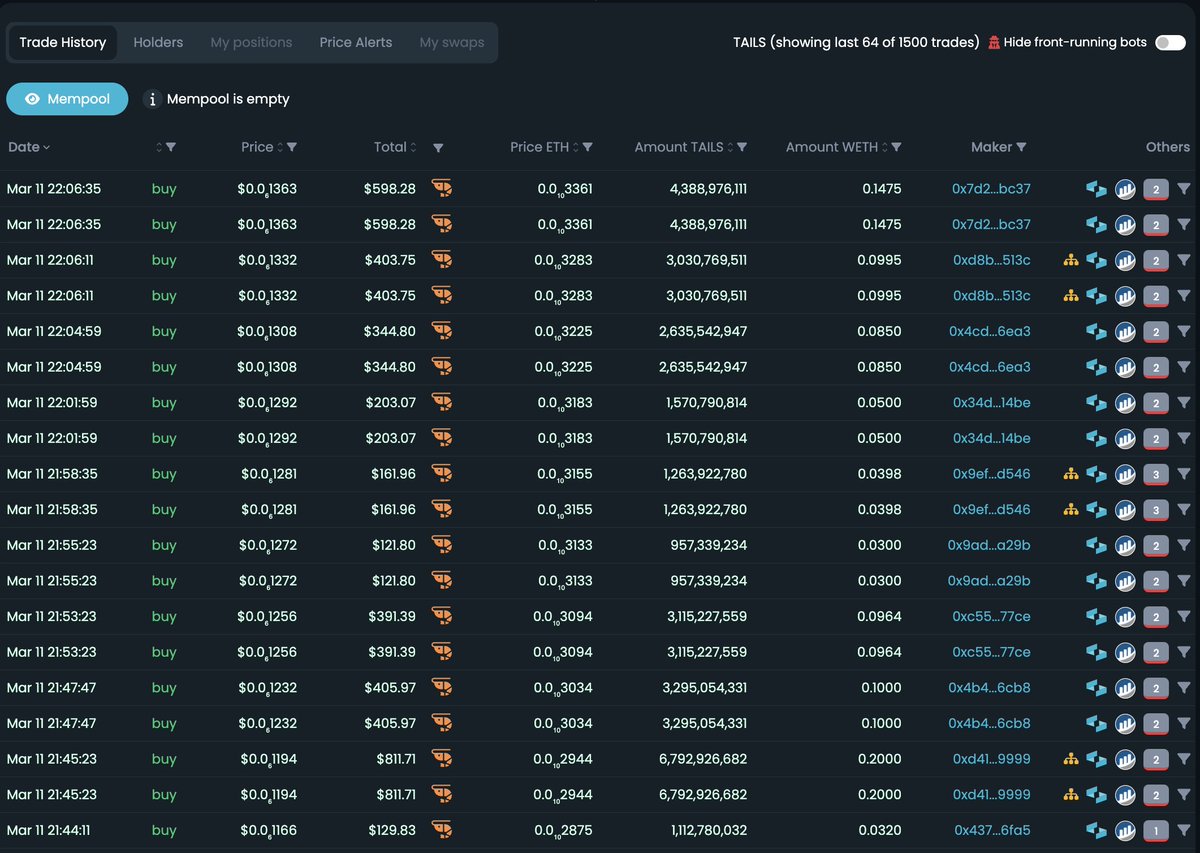The height and width of the screenshot is (853, 1200).
Task: Open the My positions tab
Action: tap(251, 43)
